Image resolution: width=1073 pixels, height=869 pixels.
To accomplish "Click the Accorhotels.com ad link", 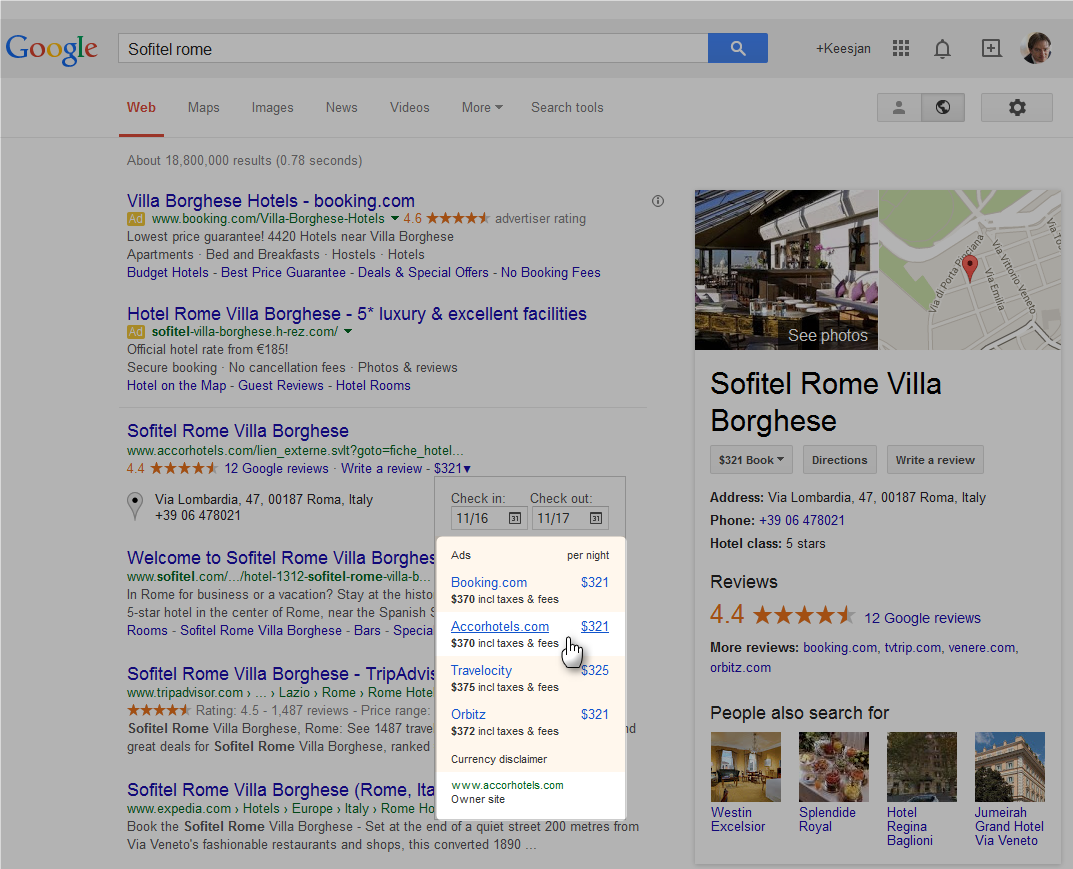I will click(500, 626).
